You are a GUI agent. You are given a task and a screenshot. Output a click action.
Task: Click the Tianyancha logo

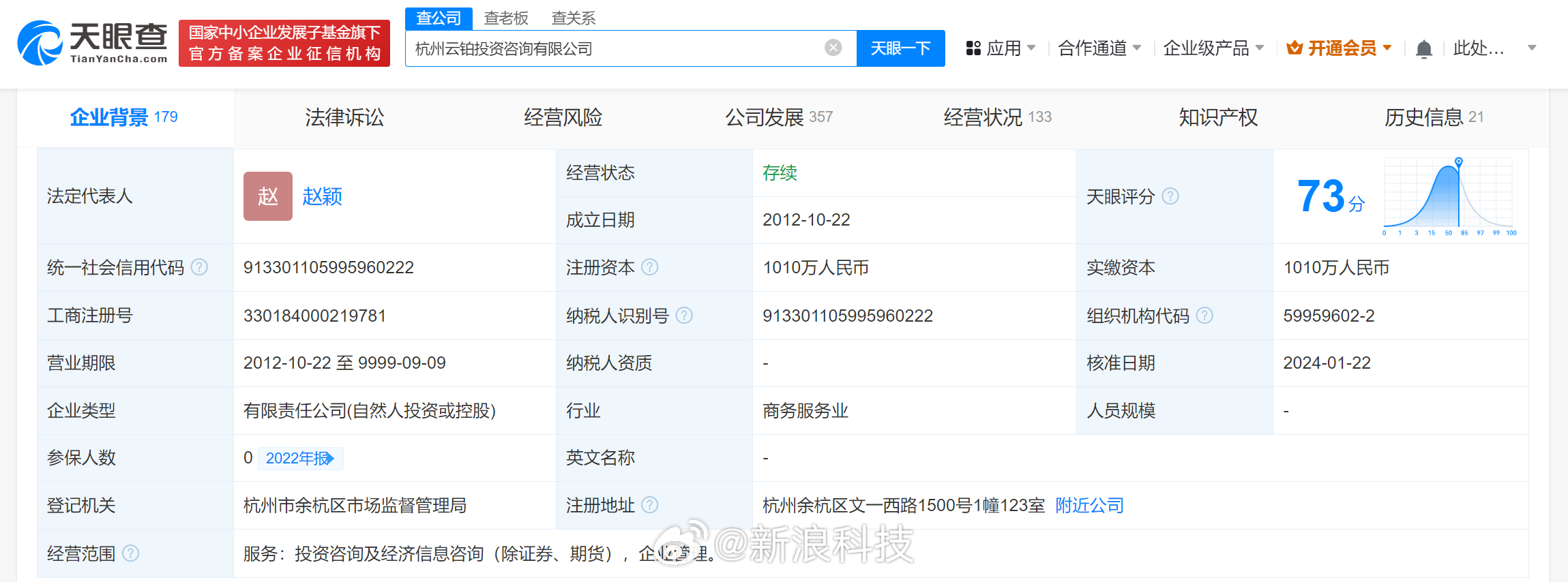coord(92,43)
